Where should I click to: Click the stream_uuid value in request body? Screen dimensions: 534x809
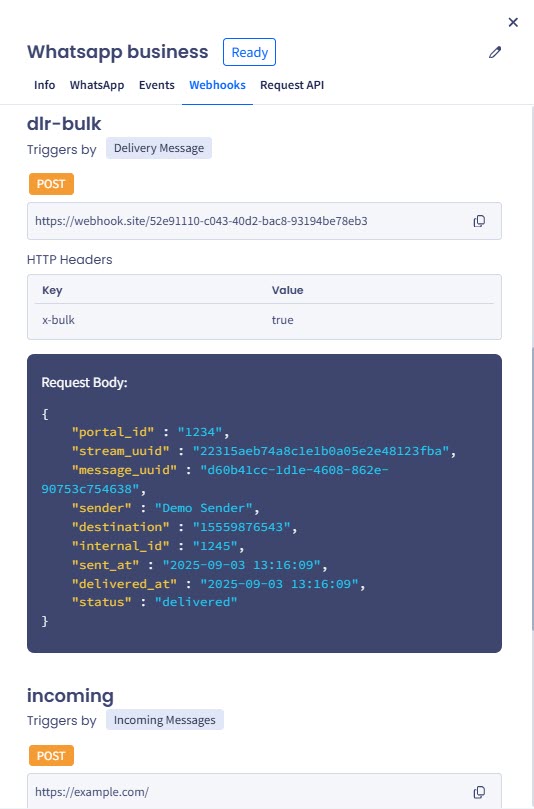coord(320,451)
